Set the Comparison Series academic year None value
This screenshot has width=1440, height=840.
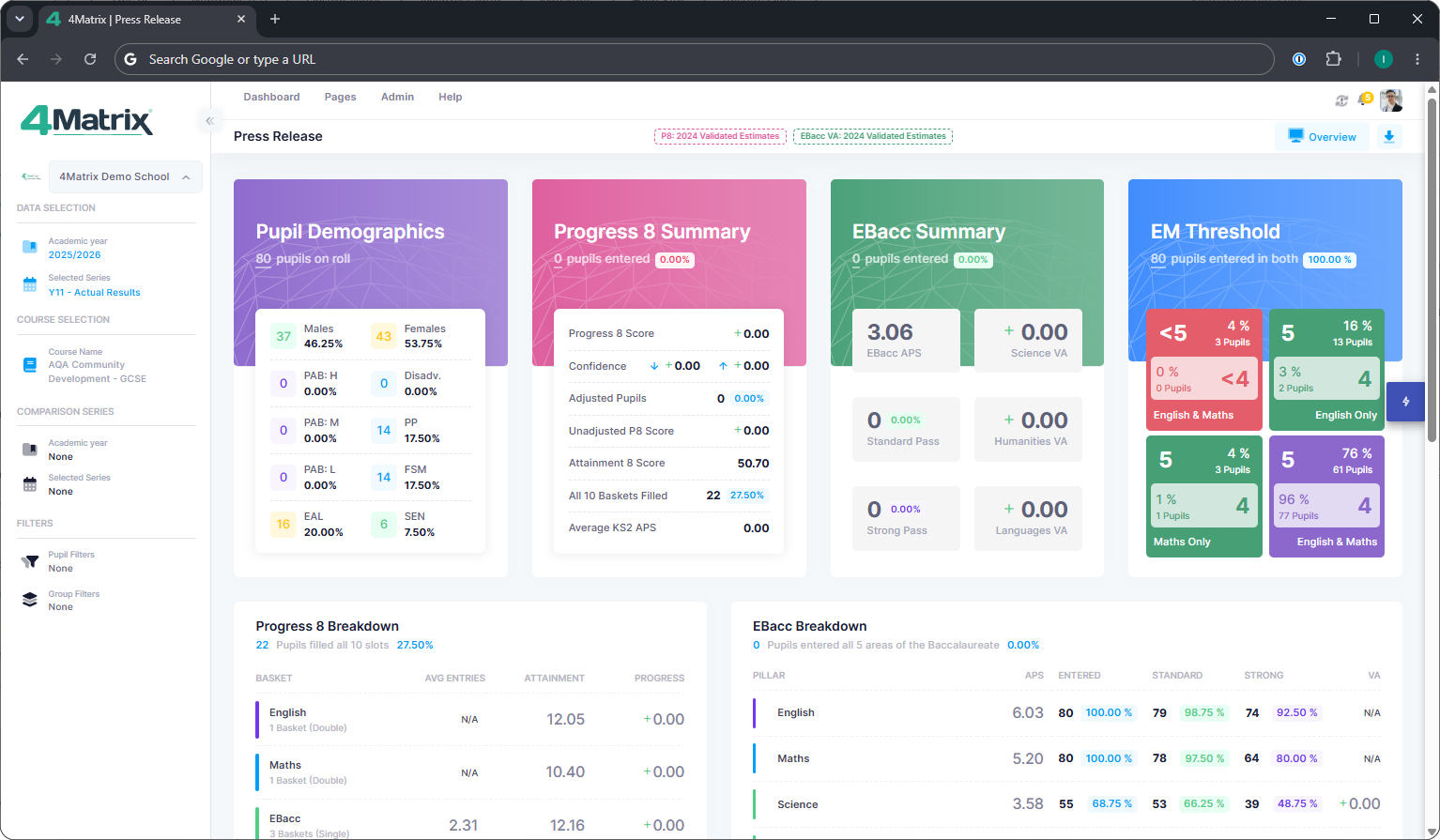pyautogui.click(x=60, y=457)
